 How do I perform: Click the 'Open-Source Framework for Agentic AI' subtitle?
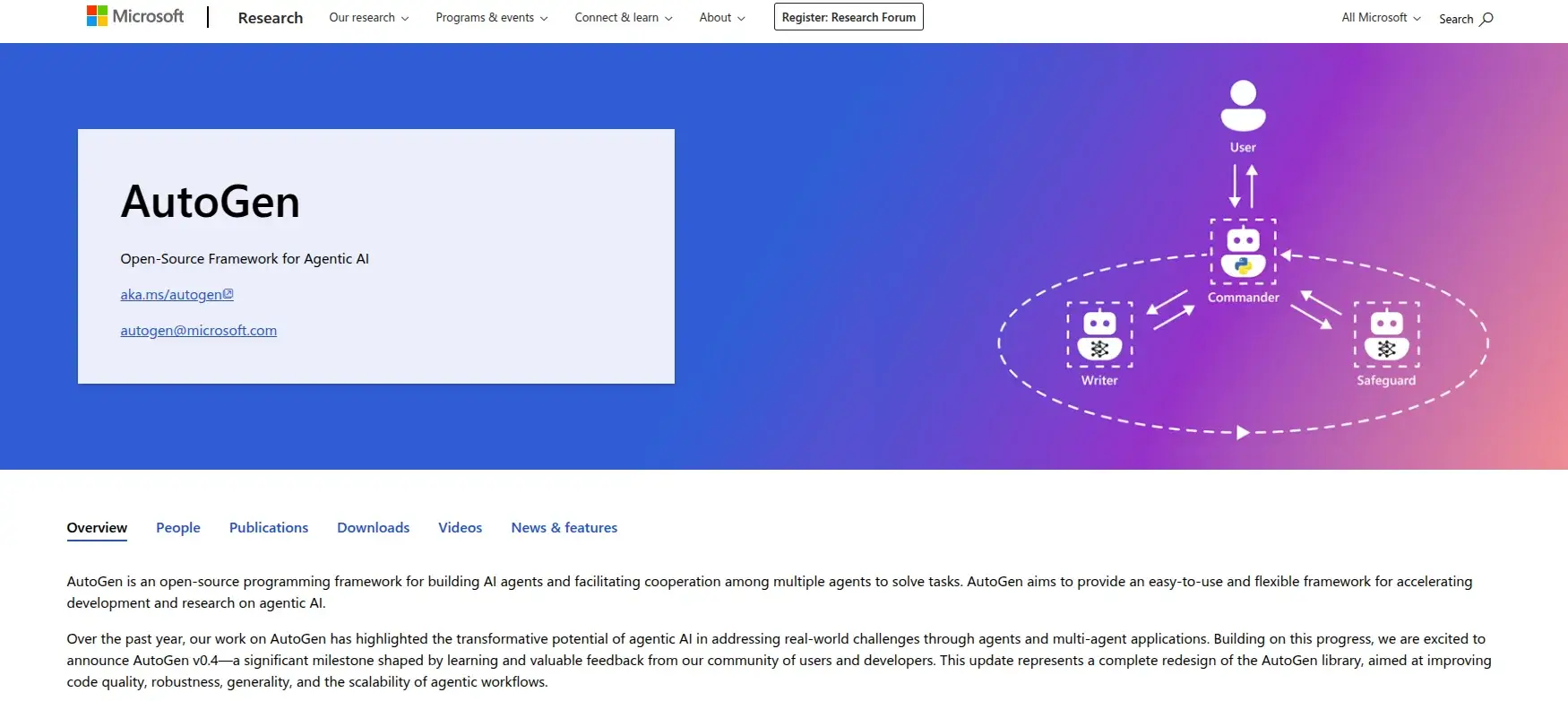[x=245, y=259]
